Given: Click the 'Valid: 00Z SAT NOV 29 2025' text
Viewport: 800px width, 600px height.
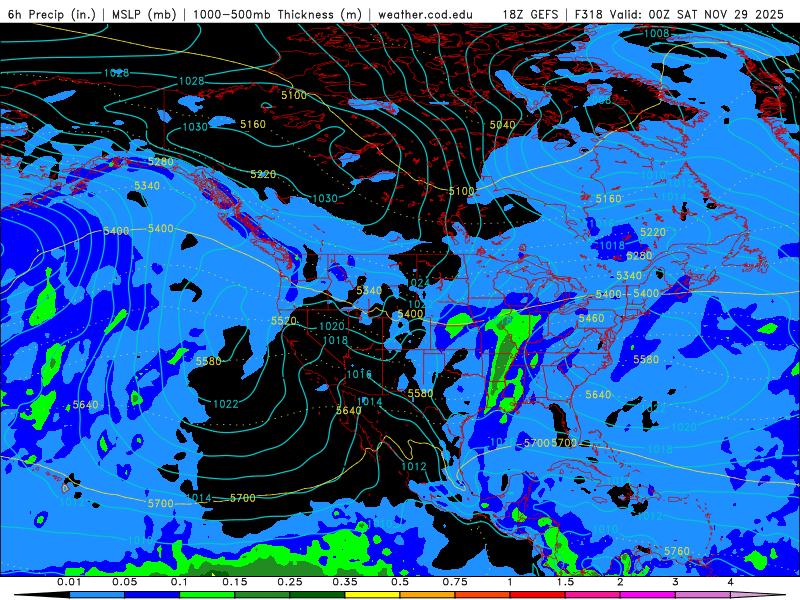Looking at the screenshot, I should [696, 14].
